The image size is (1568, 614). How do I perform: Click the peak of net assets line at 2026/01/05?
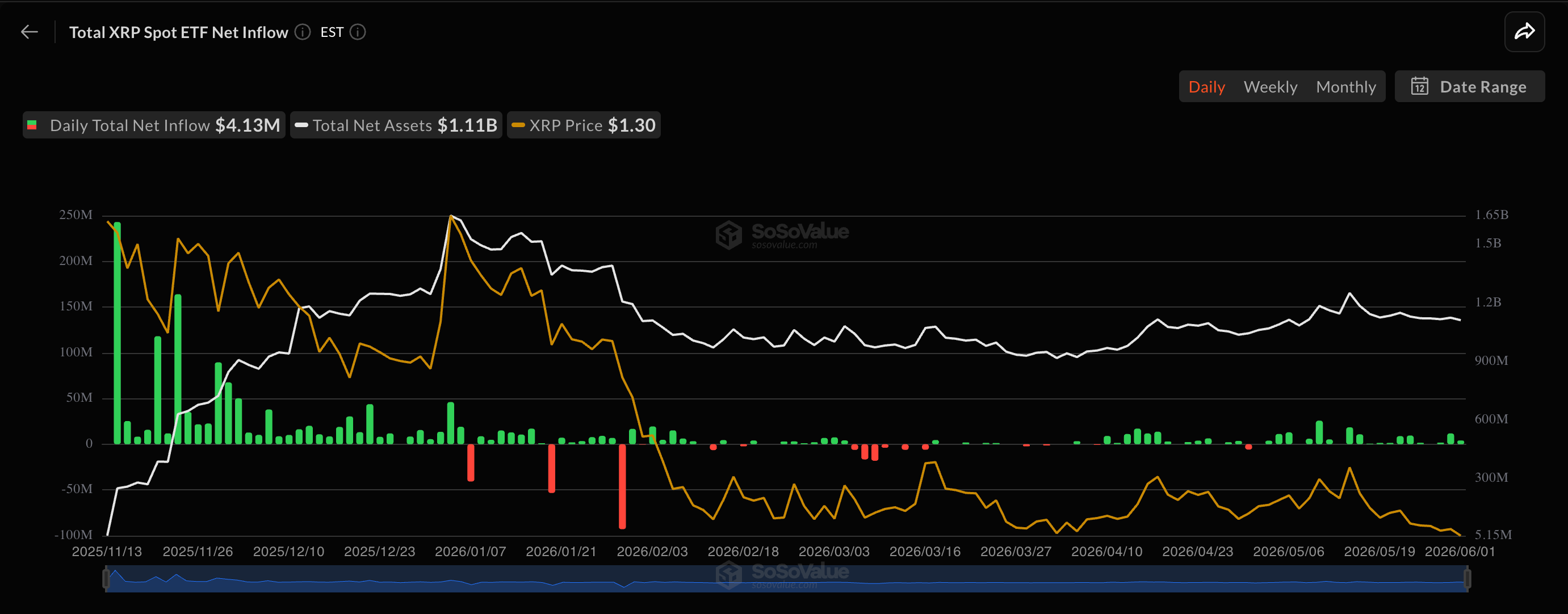[x=450, y=216]
